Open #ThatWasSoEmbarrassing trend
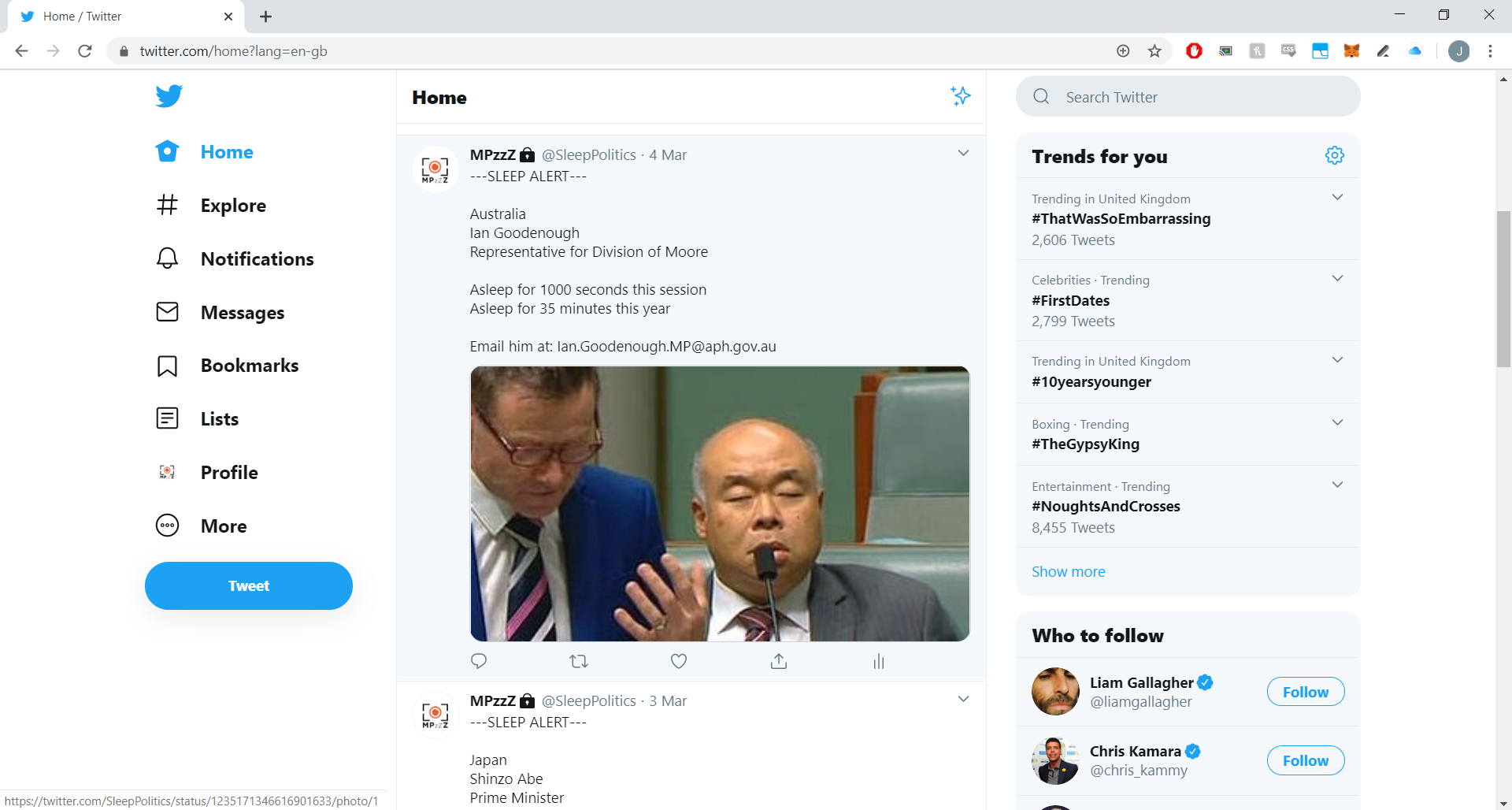This screenshot has height=810, width=1512. [1121, 219]
